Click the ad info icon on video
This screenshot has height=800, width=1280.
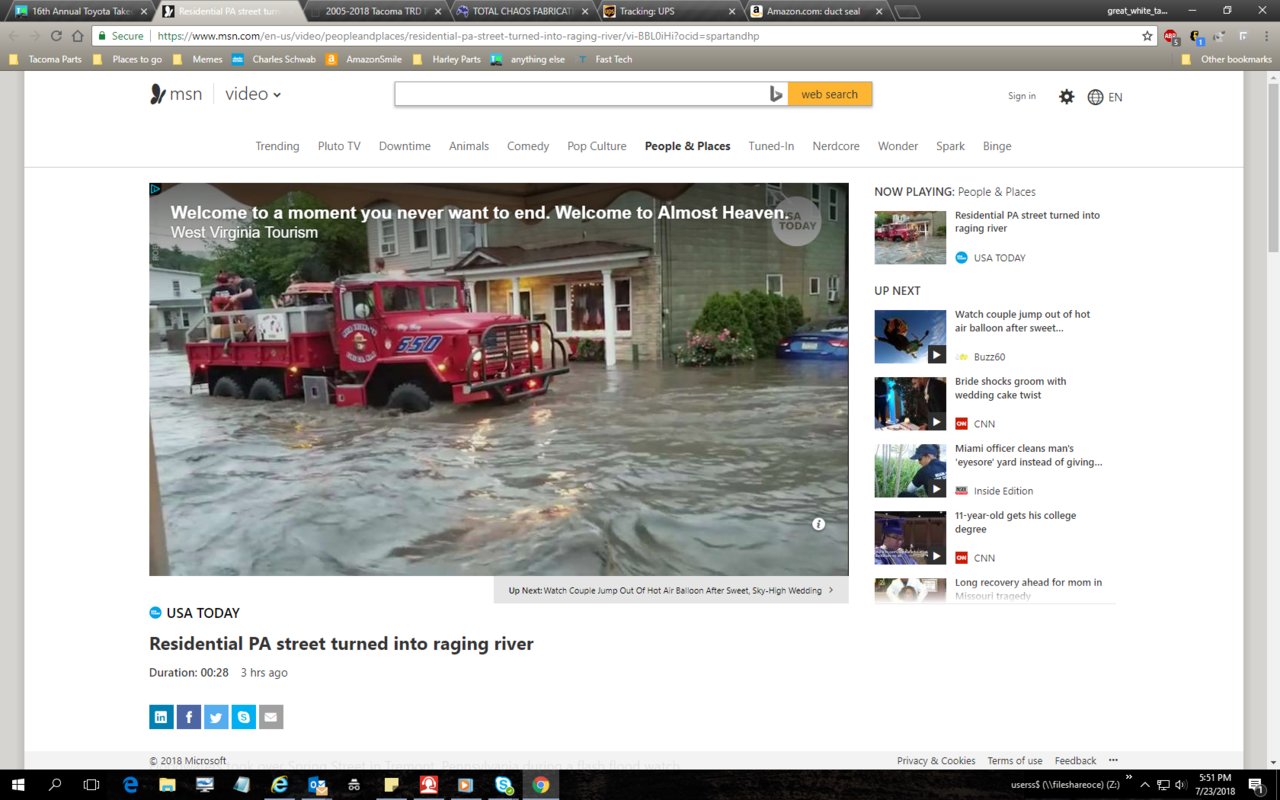pos(818,524)
